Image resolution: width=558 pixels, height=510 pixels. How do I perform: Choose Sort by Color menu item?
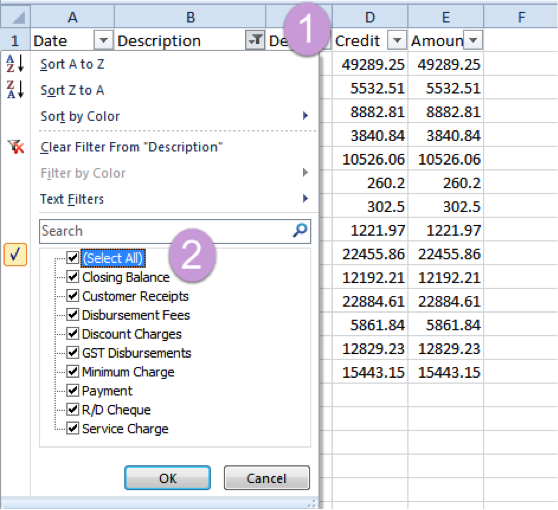click(174, 116)
